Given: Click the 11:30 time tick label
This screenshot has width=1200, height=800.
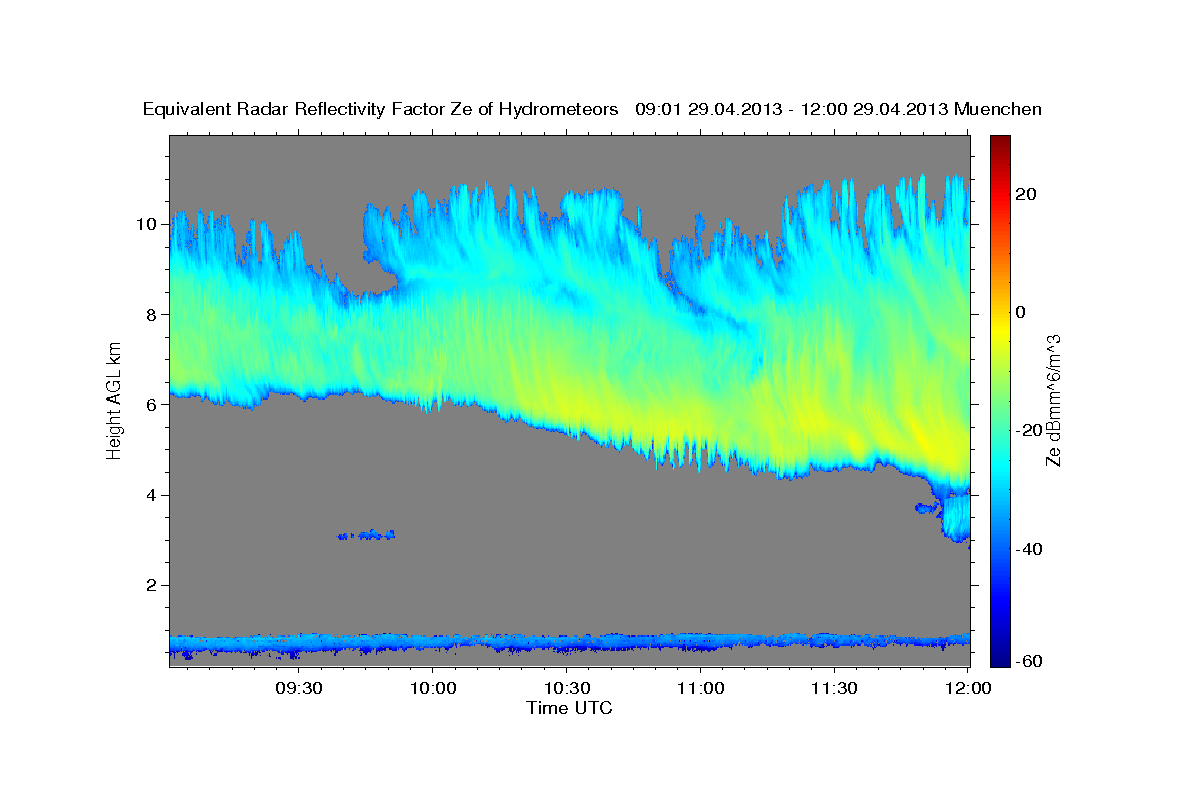Looking at the screenshot, I should coord(833,689).
